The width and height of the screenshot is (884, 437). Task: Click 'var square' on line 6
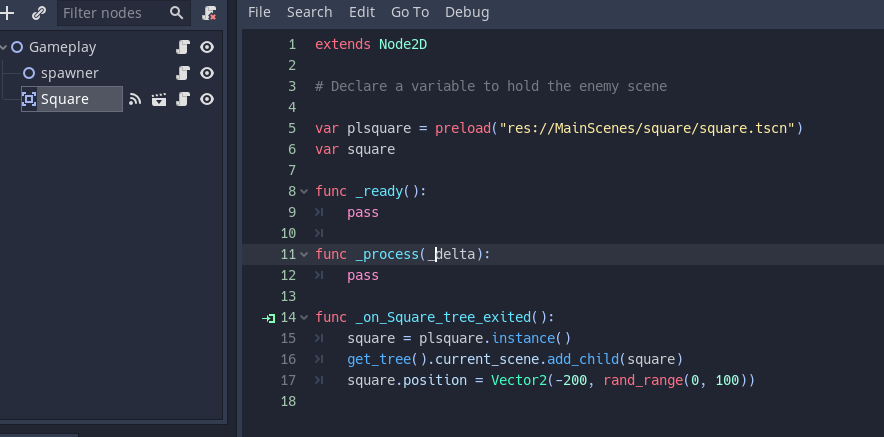(355, 149)
